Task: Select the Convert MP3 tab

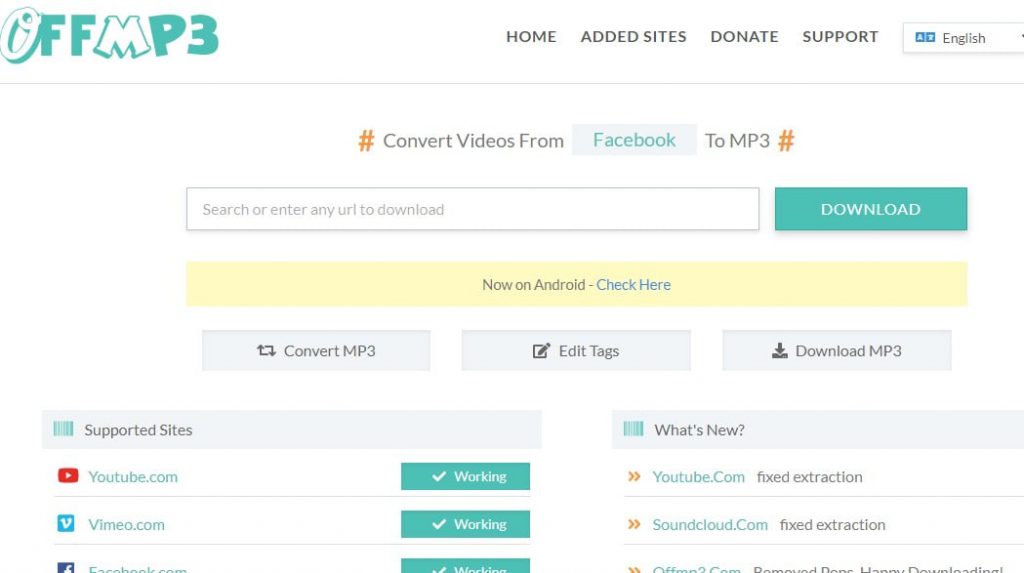Action: tap(316, 351)
